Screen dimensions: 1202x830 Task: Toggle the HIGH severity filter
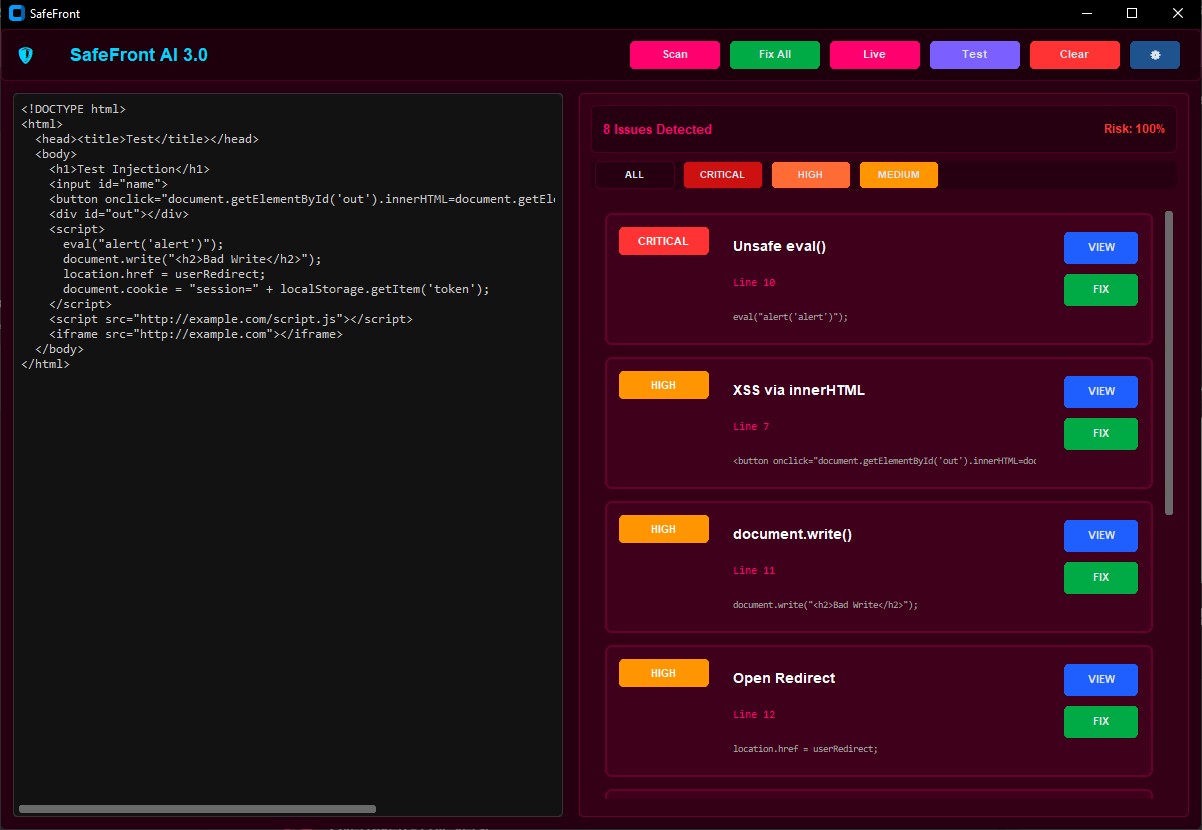point(810,174)
